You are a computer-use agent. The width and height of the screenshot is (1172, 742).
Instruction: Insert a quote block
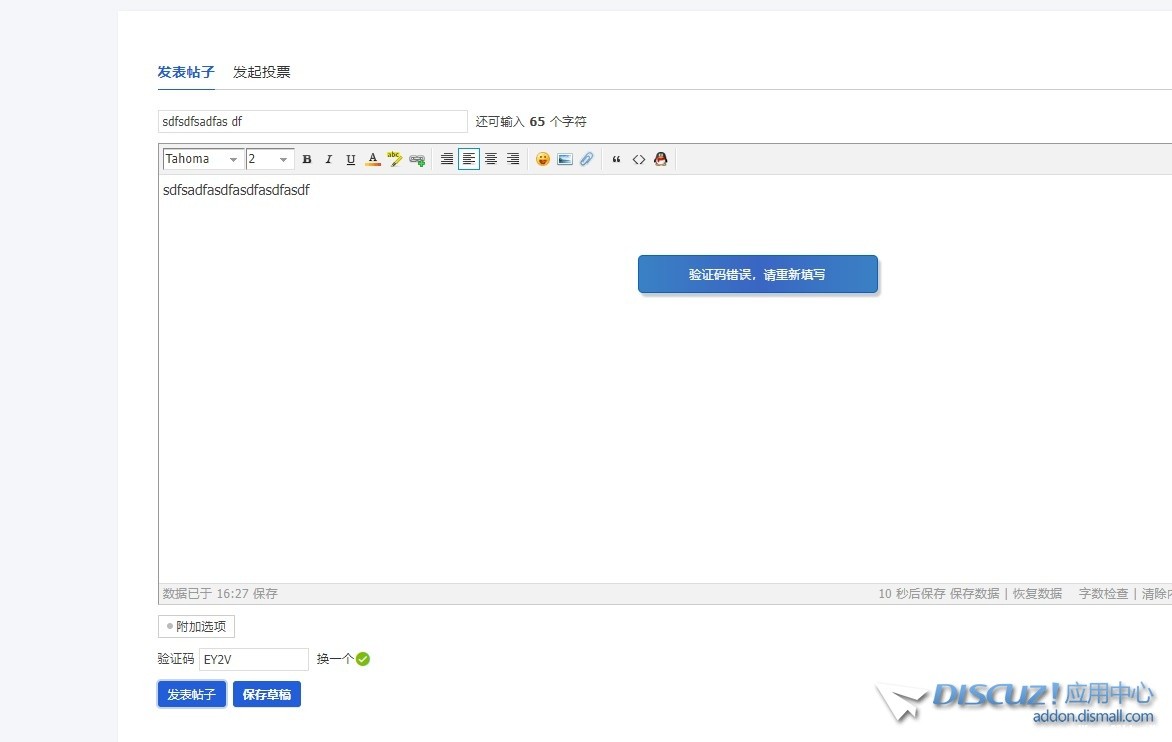coord(616,160)
